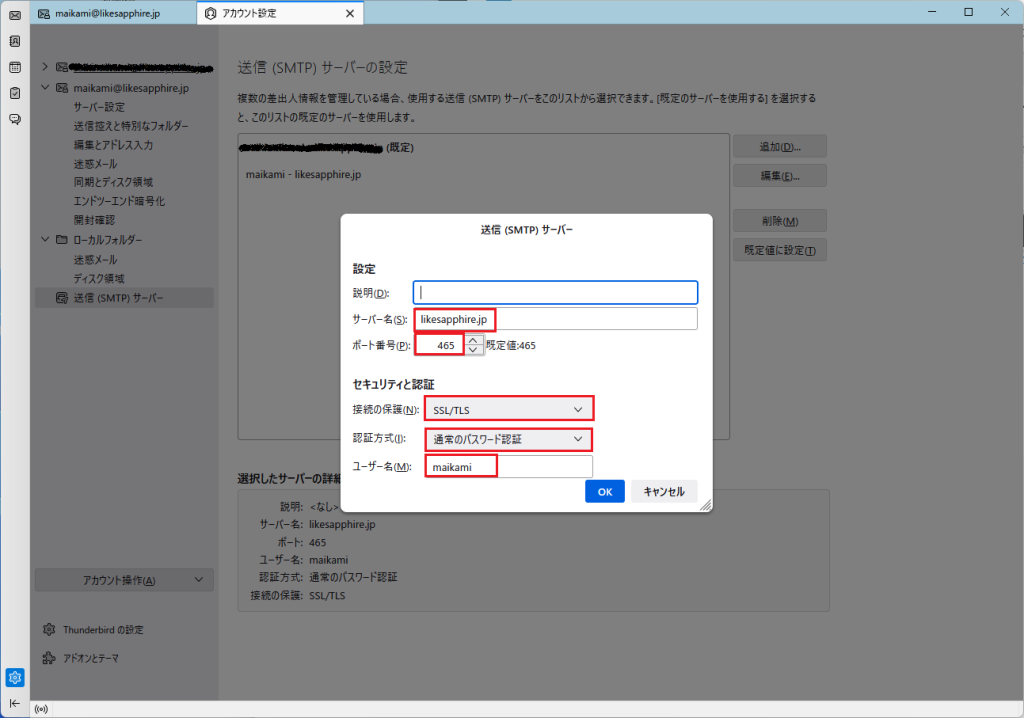
Task: Select the アカウント設定 tab
Action: click(x=270, y=13)
